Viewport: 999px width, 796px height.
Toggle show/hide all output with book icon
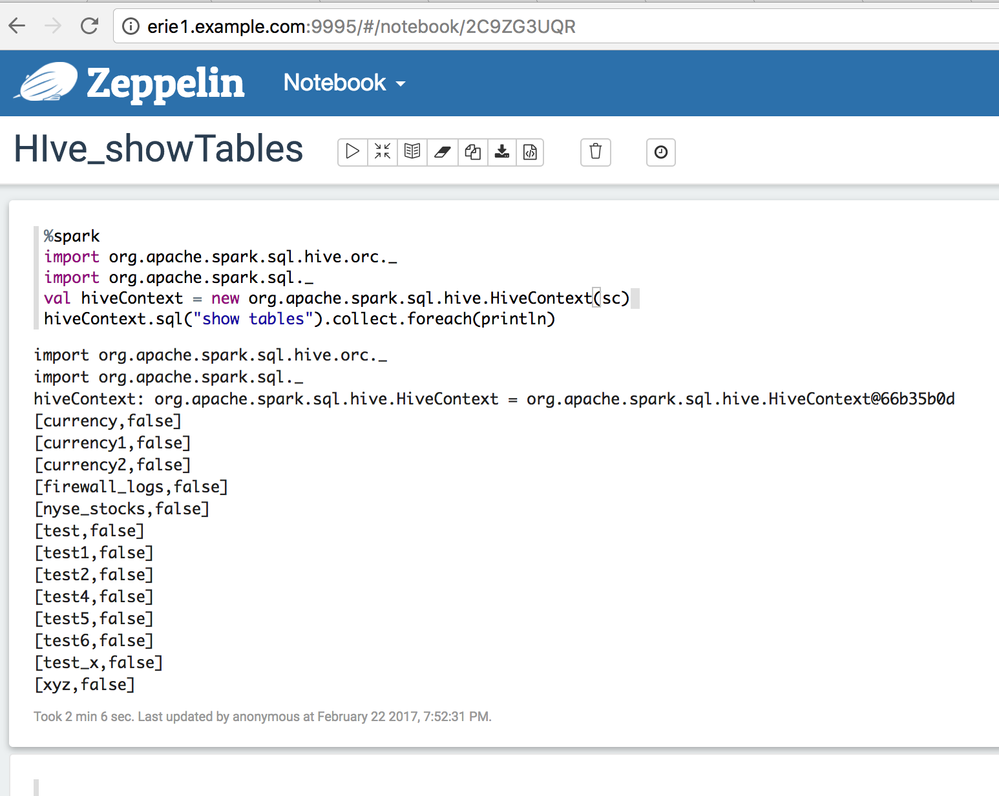point(412,151)
